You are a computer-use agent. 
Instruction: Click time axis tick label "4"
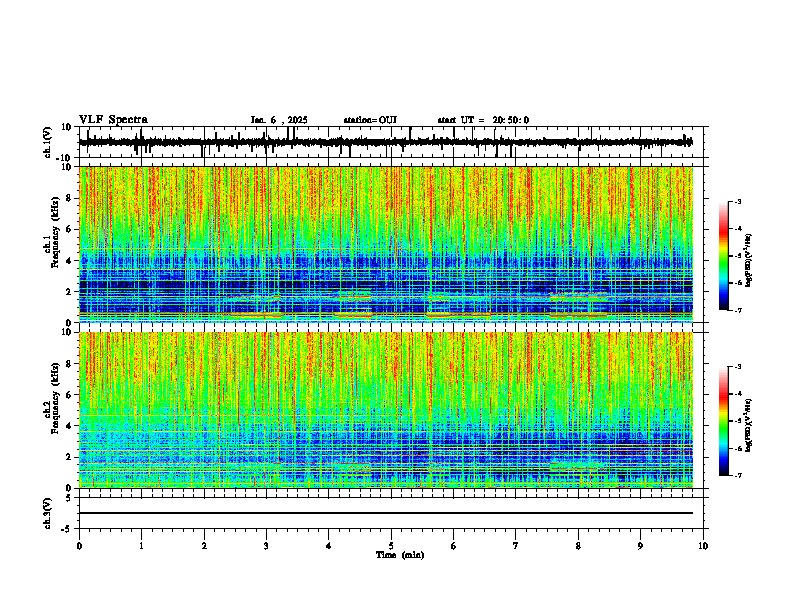(x=329, y=546)
